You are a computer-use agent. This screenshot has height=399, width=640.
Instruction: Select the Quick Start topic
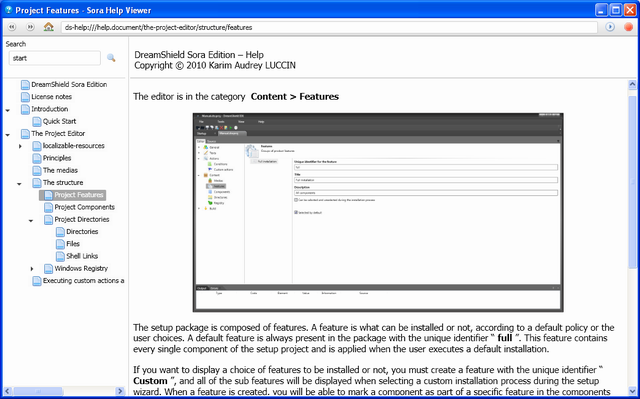[x=60, y=121]
